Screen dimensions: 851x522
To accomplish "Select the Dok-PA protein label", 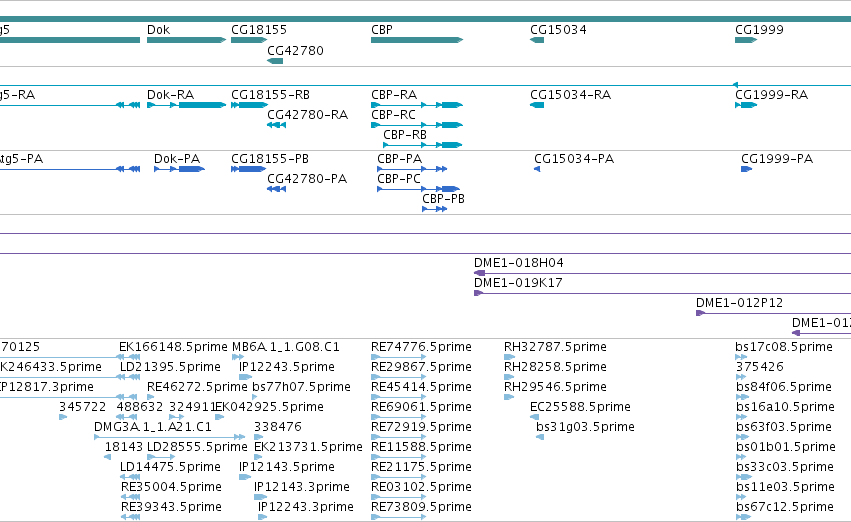I will click(177, 159).
